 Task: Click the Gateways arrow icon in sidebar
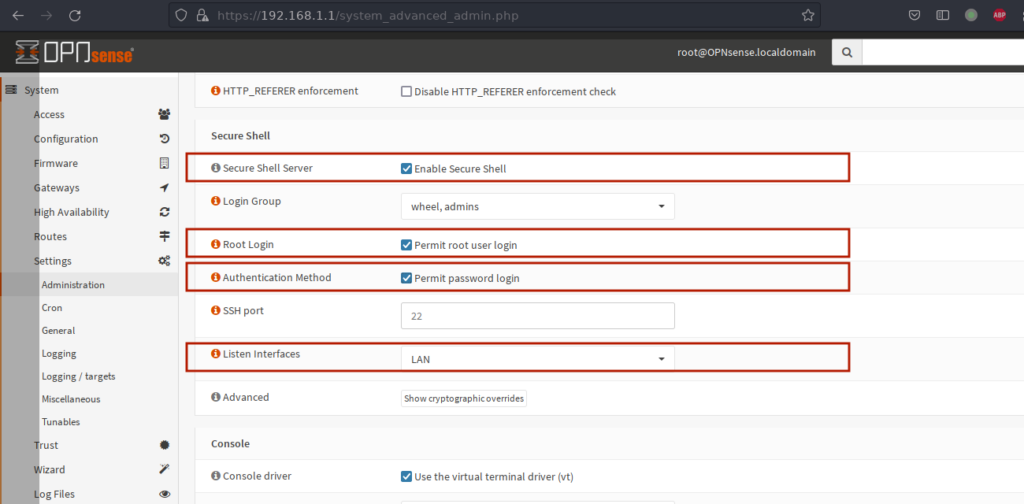(165, 188)
